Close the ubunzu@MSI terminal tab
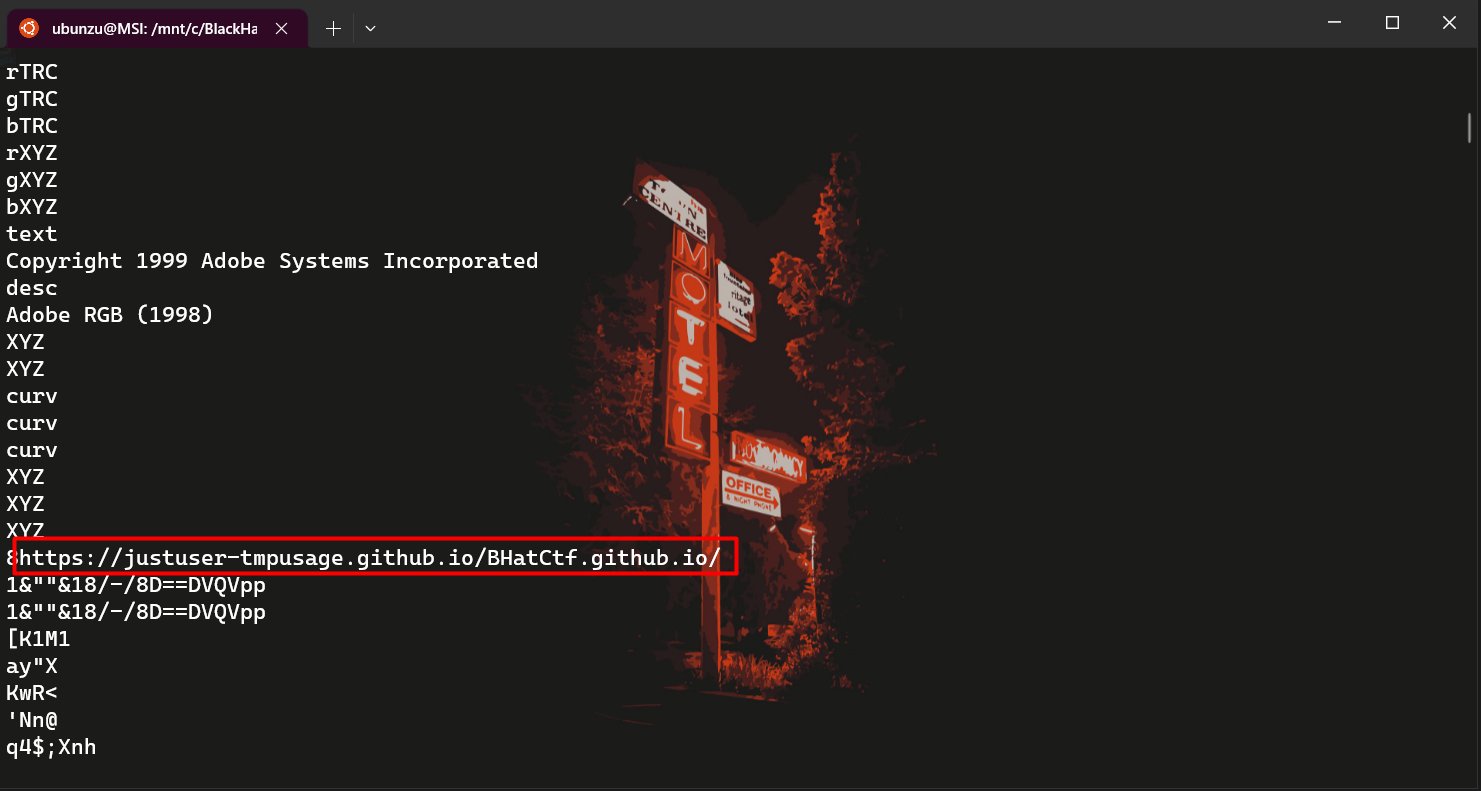 (x=282, y=29)
